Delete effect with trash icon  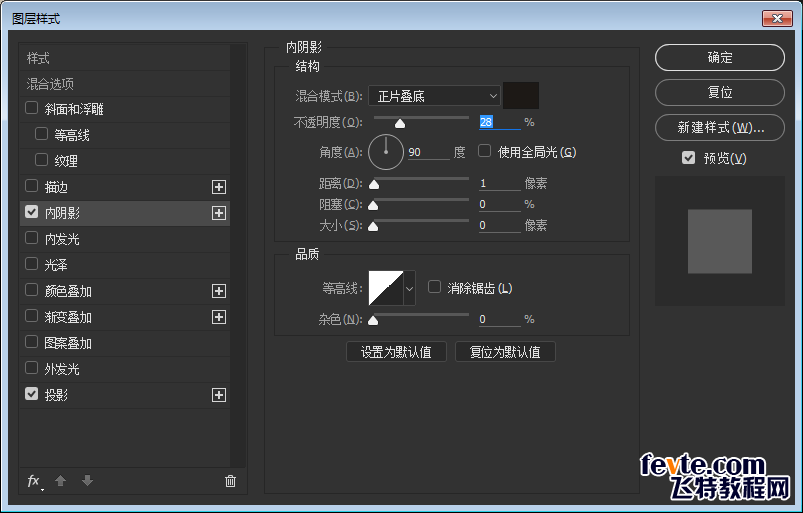[x=230, y=481]
